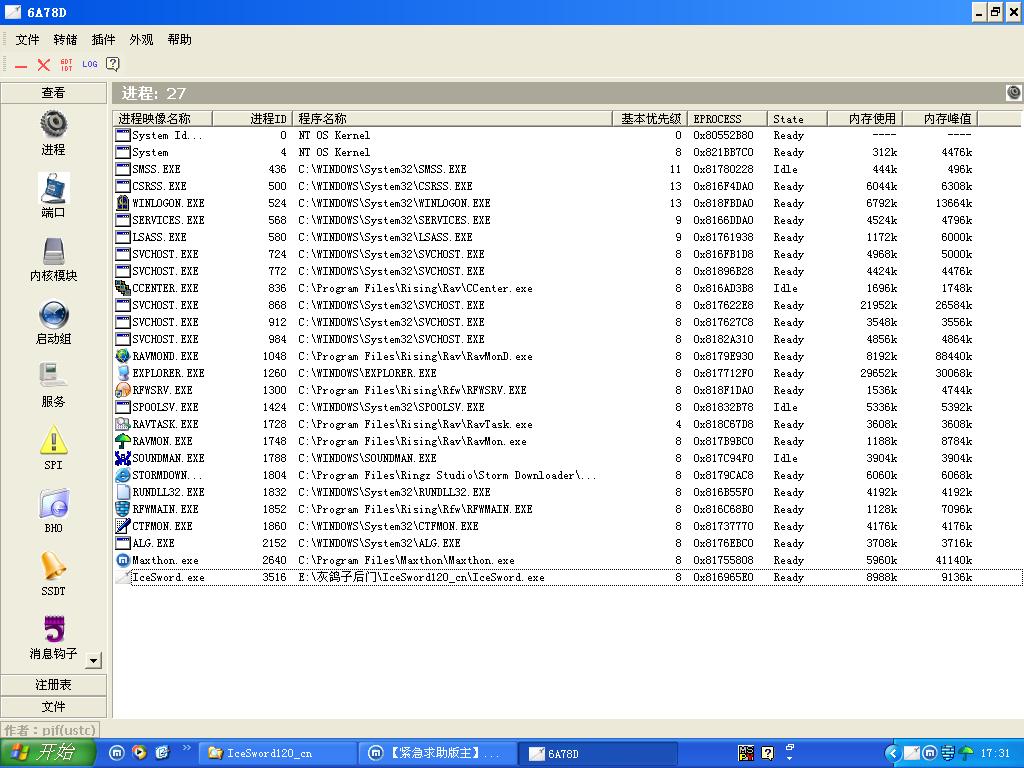Select the LSASS.EXE process row
The image size is (1024, 768).
568,238
